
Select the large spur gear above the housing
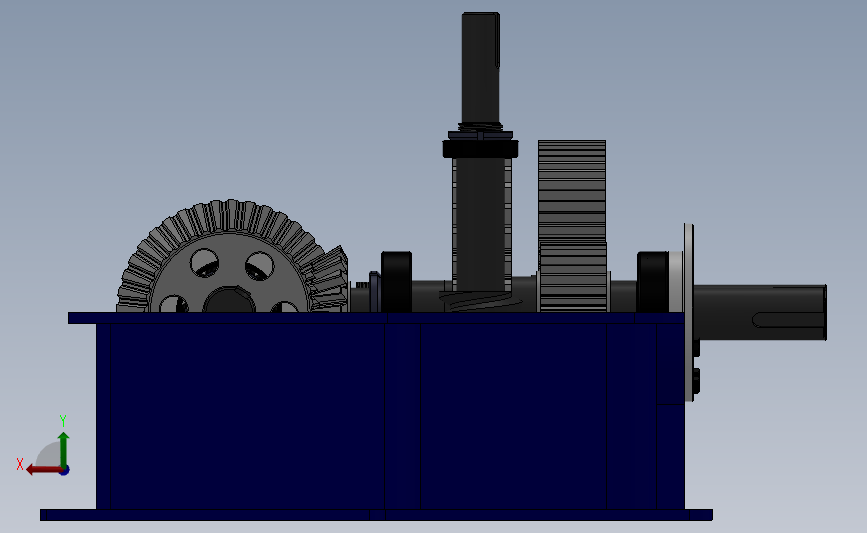pos(572,191)
